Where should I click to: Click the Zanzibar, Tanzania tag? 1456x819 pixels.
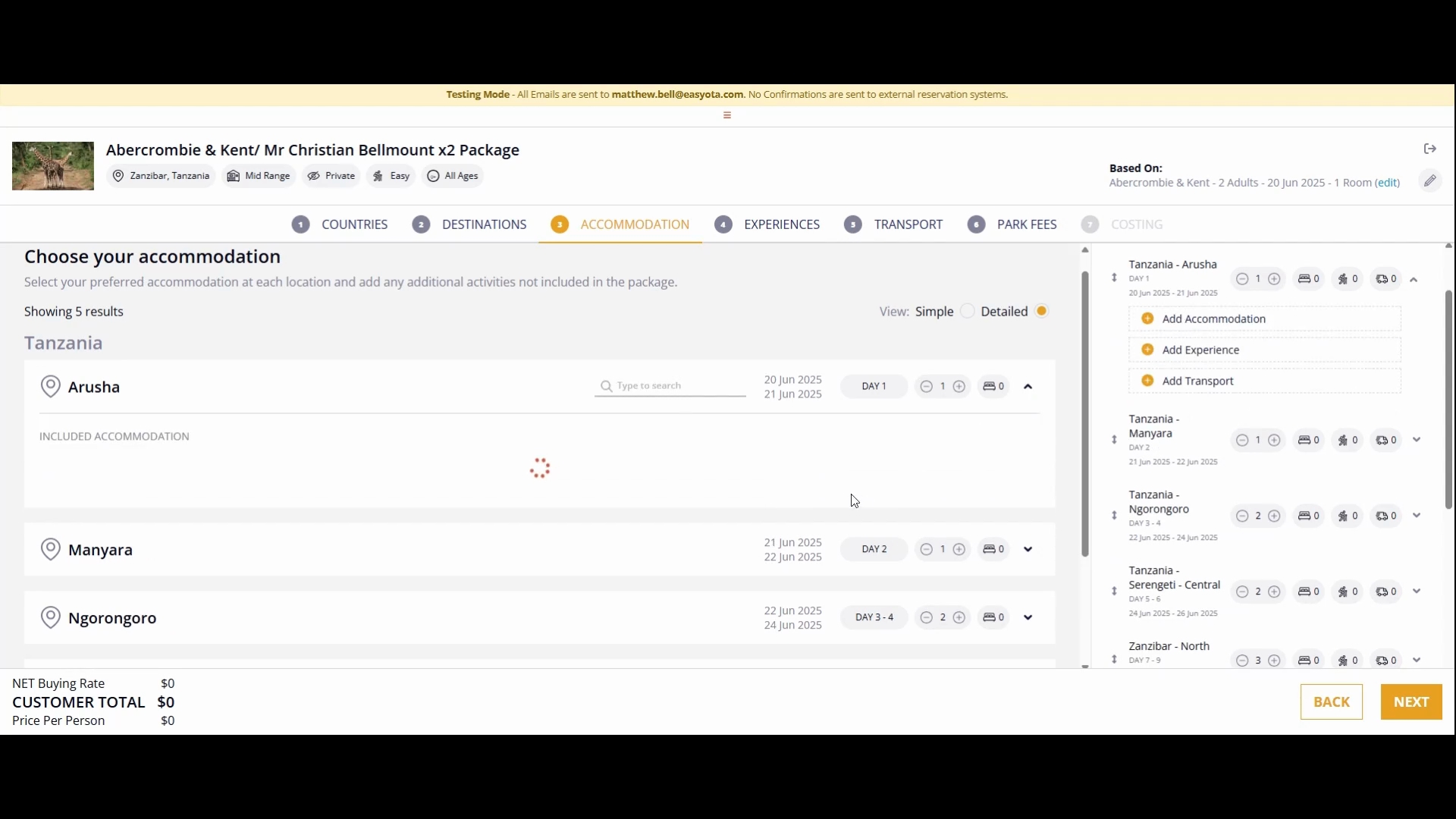(x=161, y=176)
